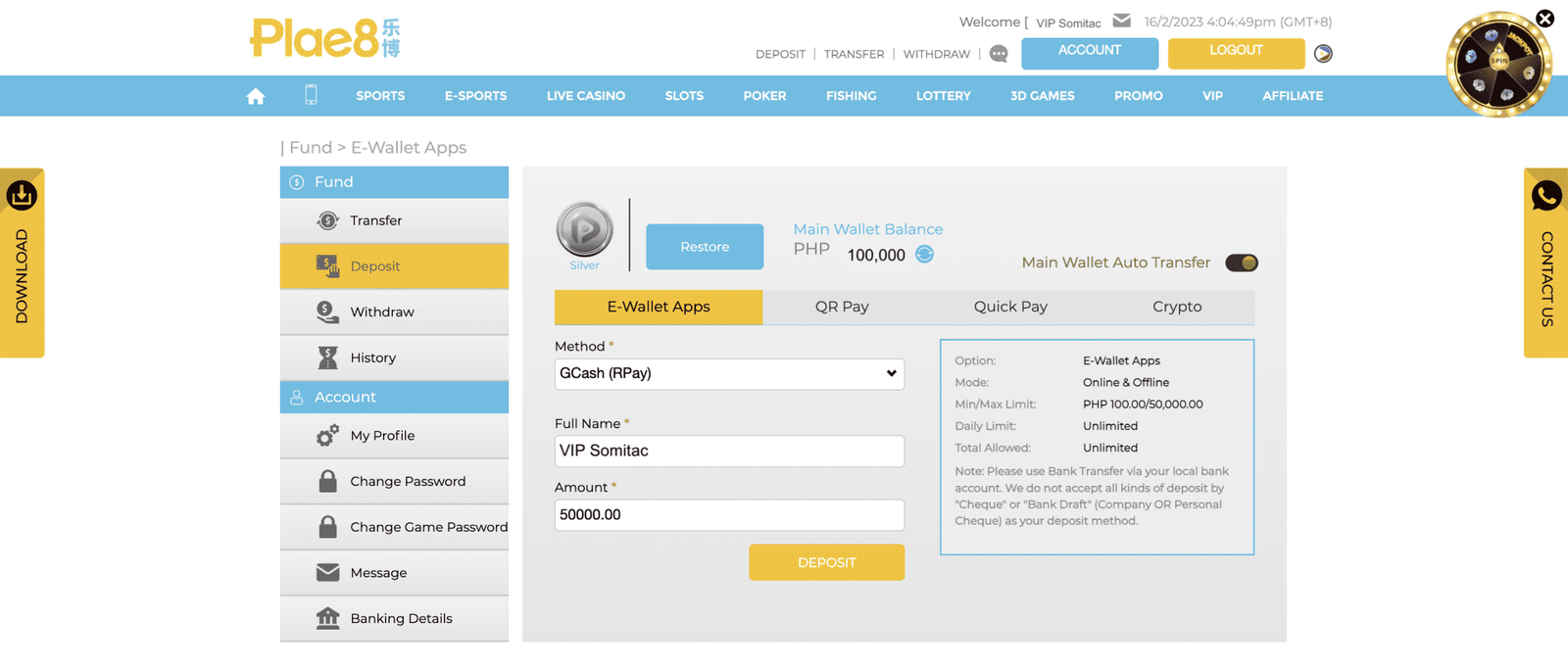Click the Fund link in the breadcrumb
Screen dimensions: 1568x669
coord(311,147)
